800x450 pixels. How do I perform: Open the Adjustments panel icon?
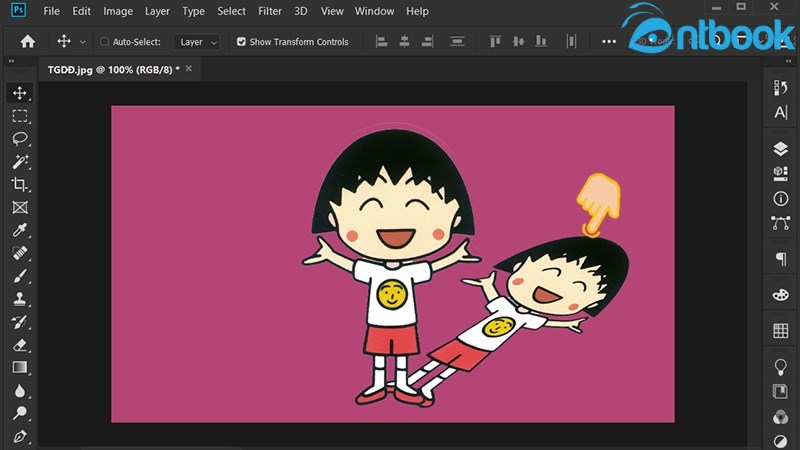point(781,441)
